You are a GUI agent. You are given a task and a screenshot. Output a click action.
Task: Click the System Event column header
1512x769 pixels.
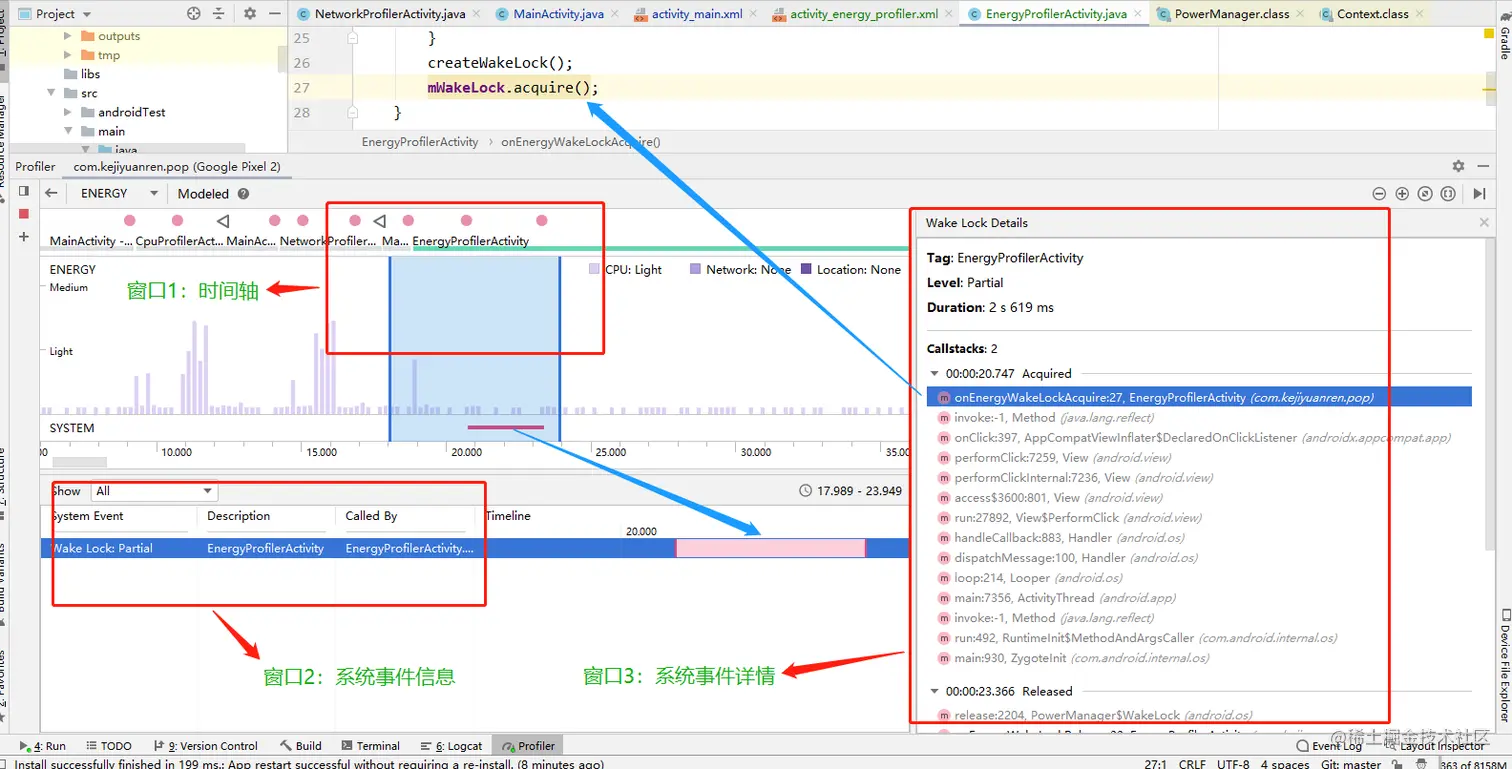point(119,516)
